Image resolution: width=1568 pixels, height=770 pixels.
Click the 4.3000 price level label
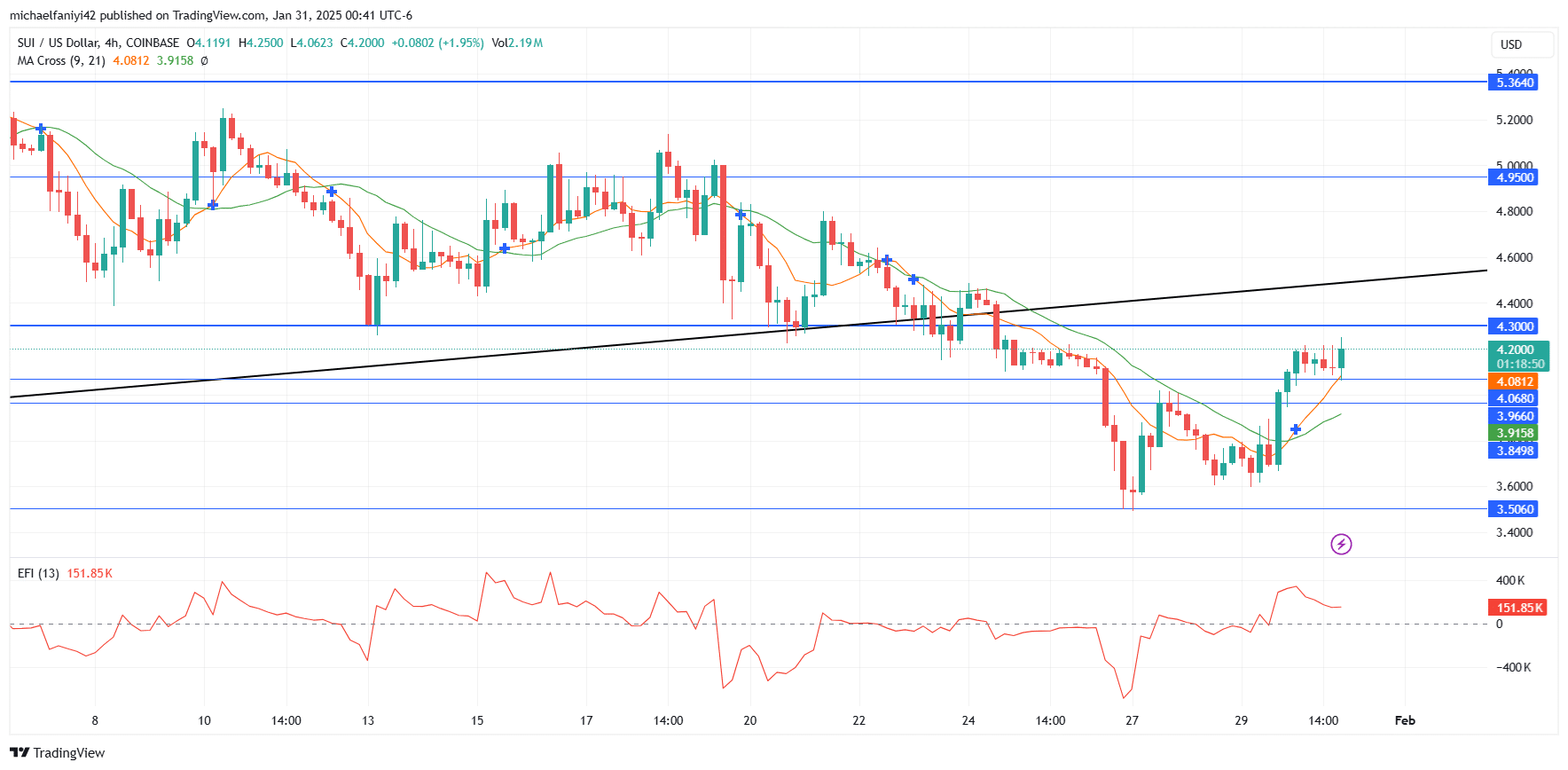pyautogui.click(x=1515, y=326)
